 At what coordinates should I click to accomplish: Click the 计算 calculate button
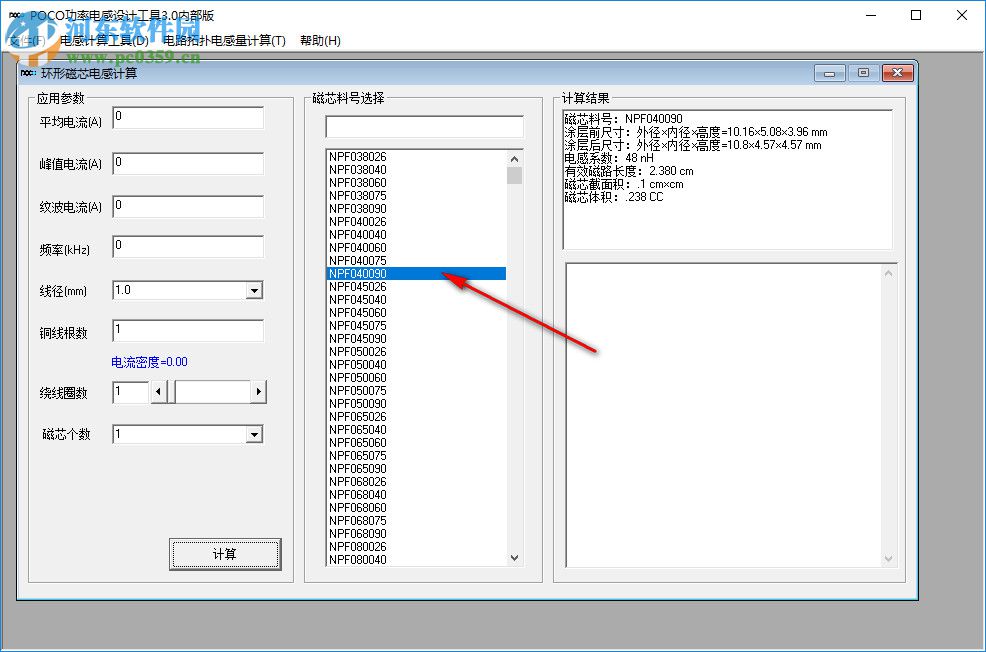(225, 554)
